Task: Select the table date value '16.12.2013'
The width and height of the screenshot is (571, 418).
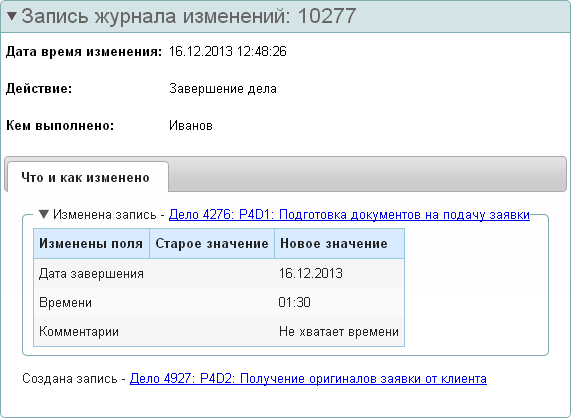Action: tap(311, 273)
